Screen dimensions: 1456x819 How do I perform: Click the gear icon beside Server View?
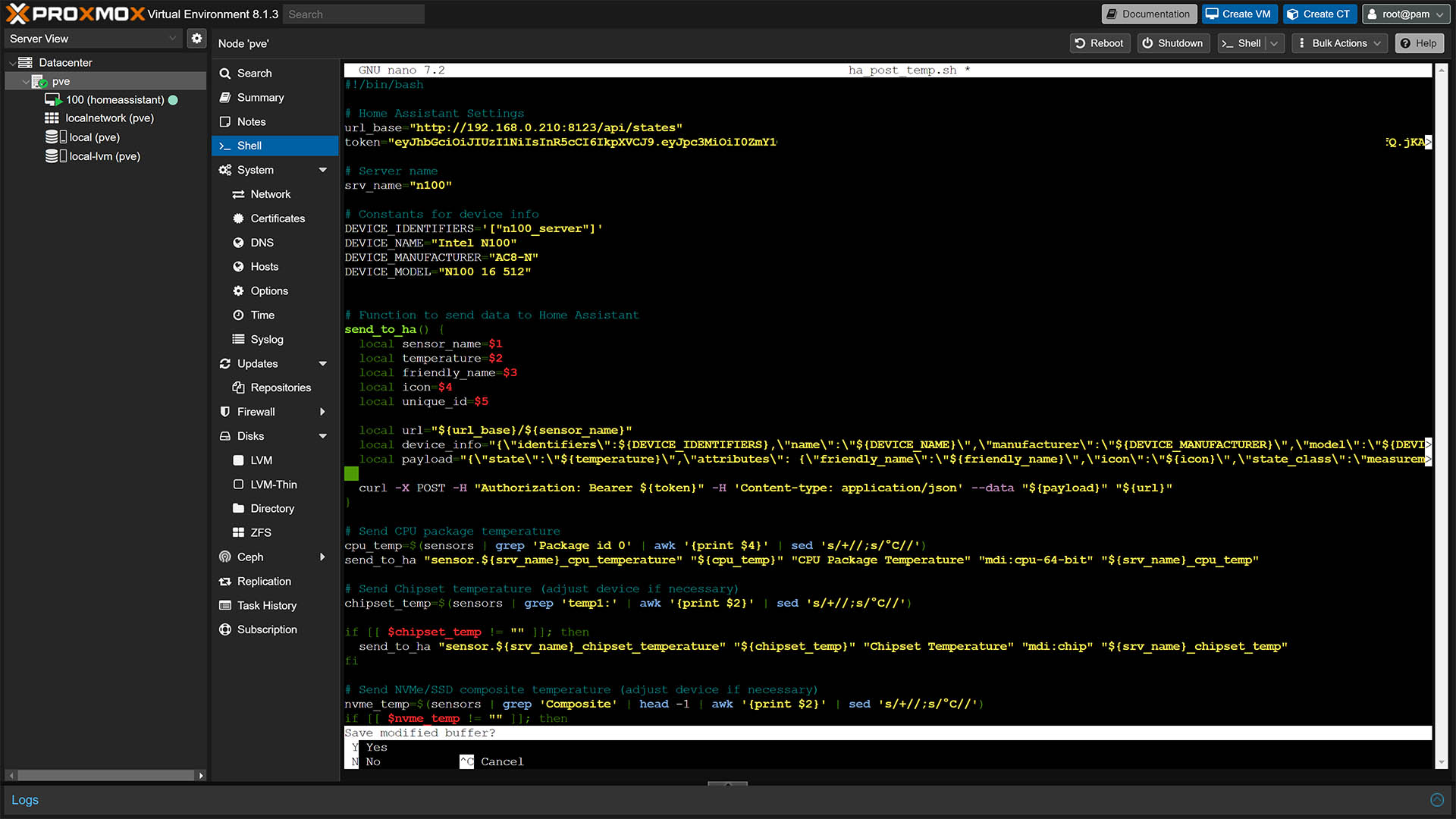pos(196,38)
